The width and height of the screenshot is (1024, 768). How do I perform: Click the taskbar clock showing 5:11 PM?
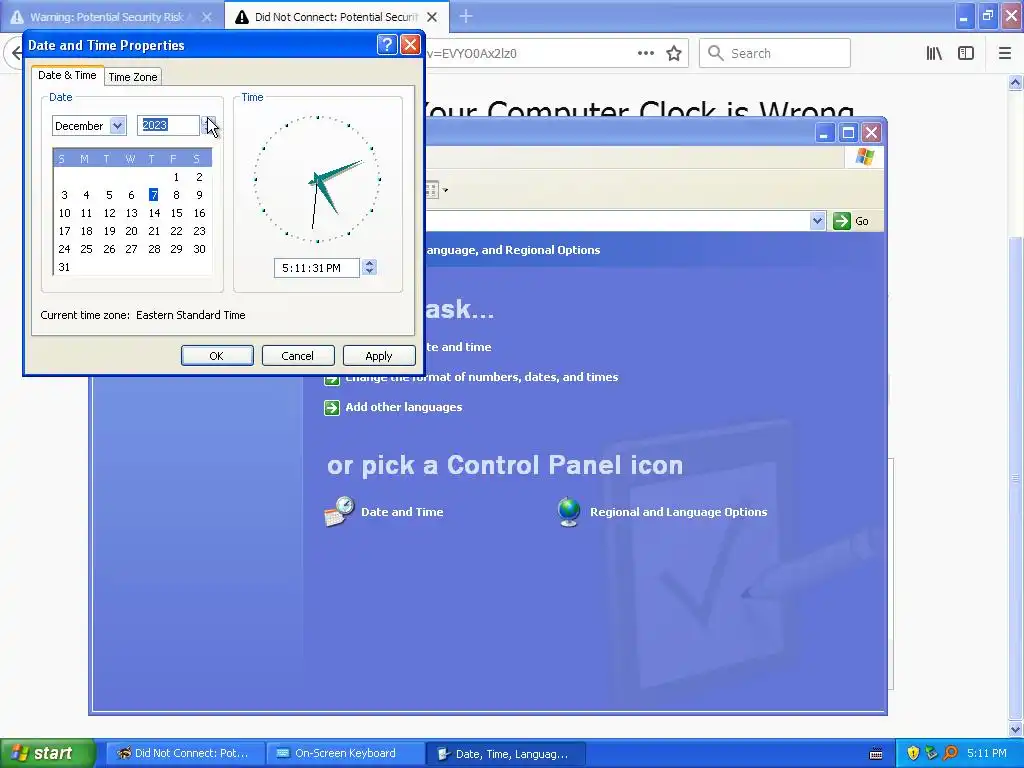[x=987, y=753]
